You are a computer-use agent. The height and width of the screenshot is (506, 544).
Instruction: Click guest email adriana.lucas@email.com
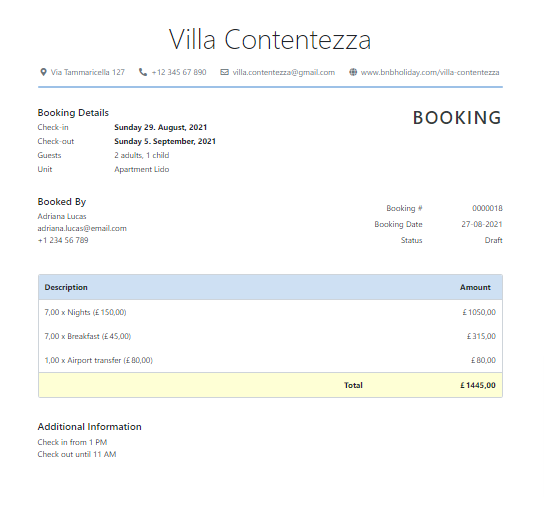(x=82, y=228)
